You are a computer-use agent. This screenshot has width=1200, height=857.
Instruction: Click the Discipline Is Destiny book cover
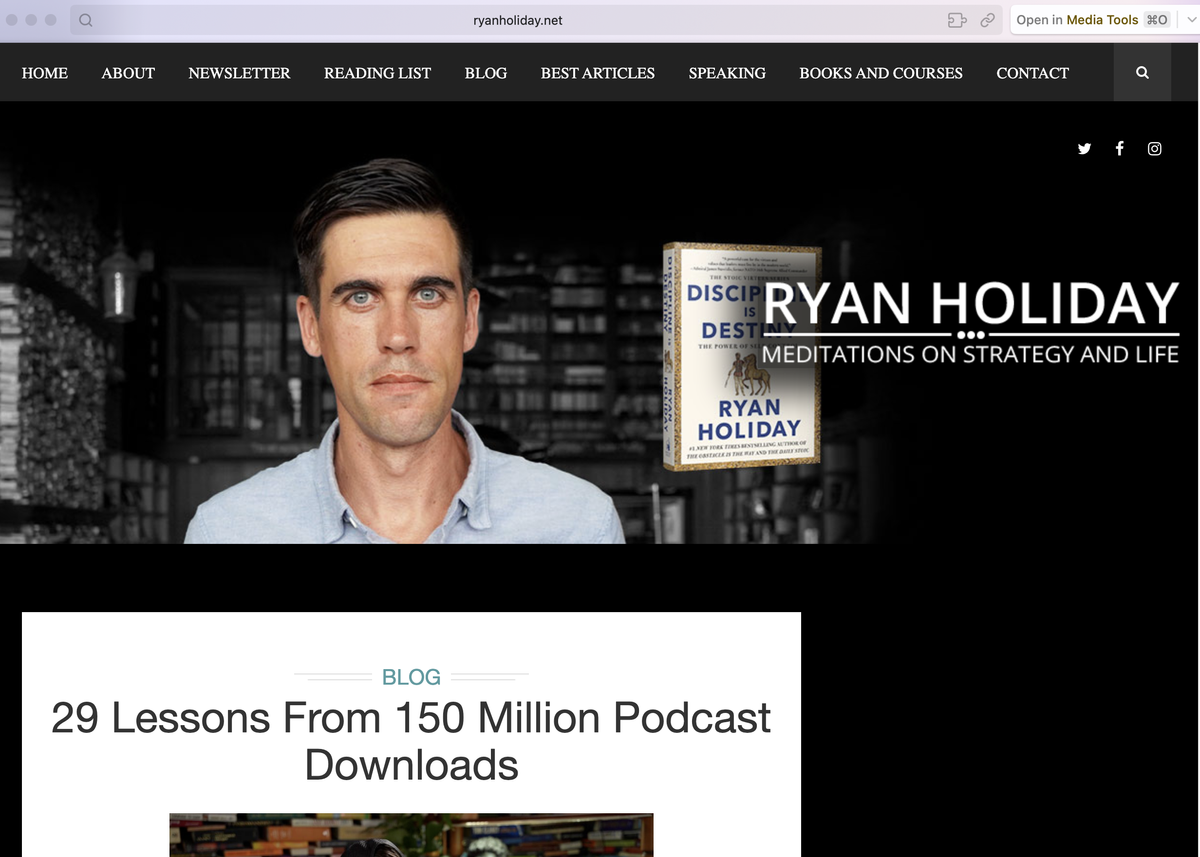pyautogui.click(x=740, y=357)
